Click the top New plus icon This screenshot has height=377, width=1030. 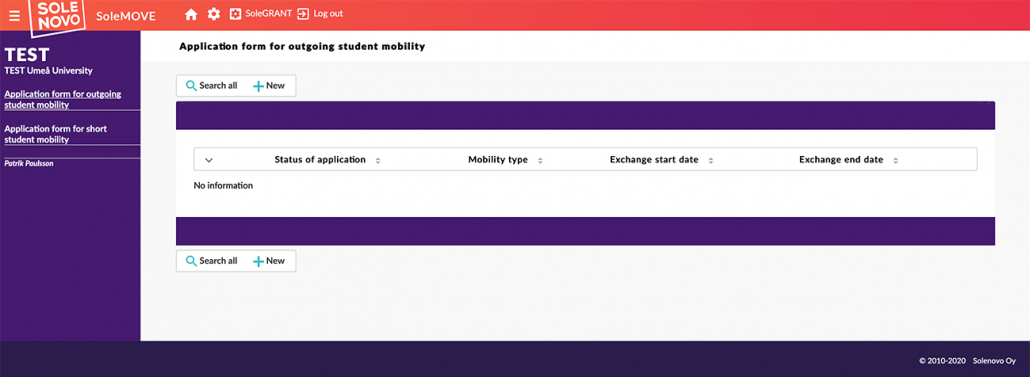point(258,86)
